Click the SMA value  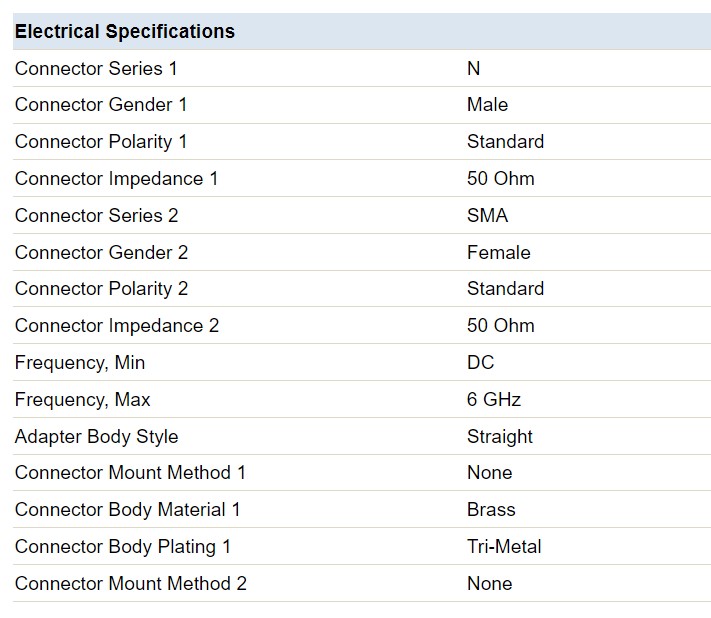[x=487, y=215]
